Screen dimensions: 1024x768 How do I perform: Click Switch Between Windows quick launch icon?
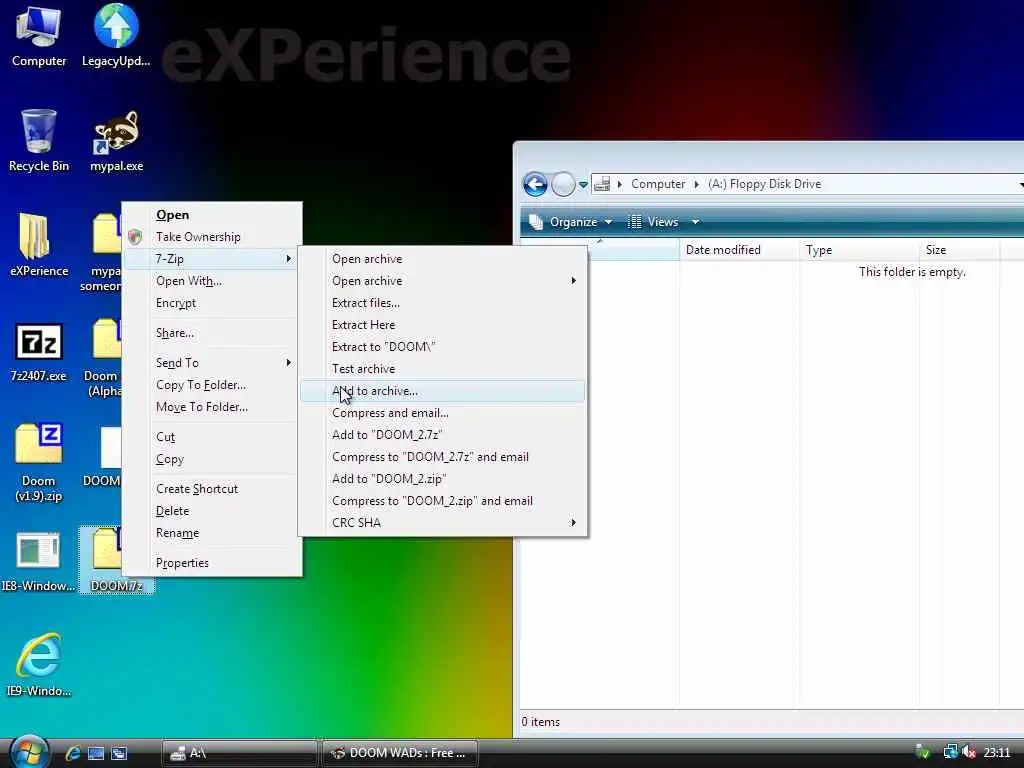point(119,753)
